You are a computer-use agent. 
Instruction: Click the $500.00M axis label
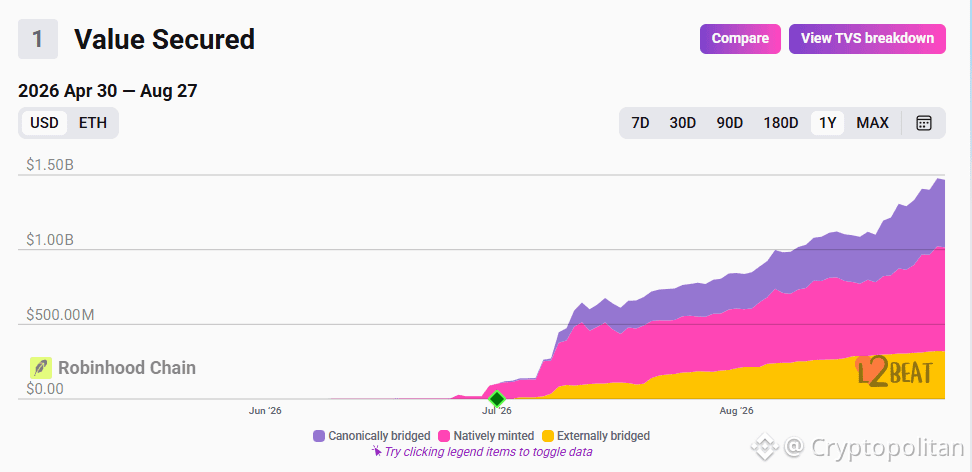coord(60,315)
